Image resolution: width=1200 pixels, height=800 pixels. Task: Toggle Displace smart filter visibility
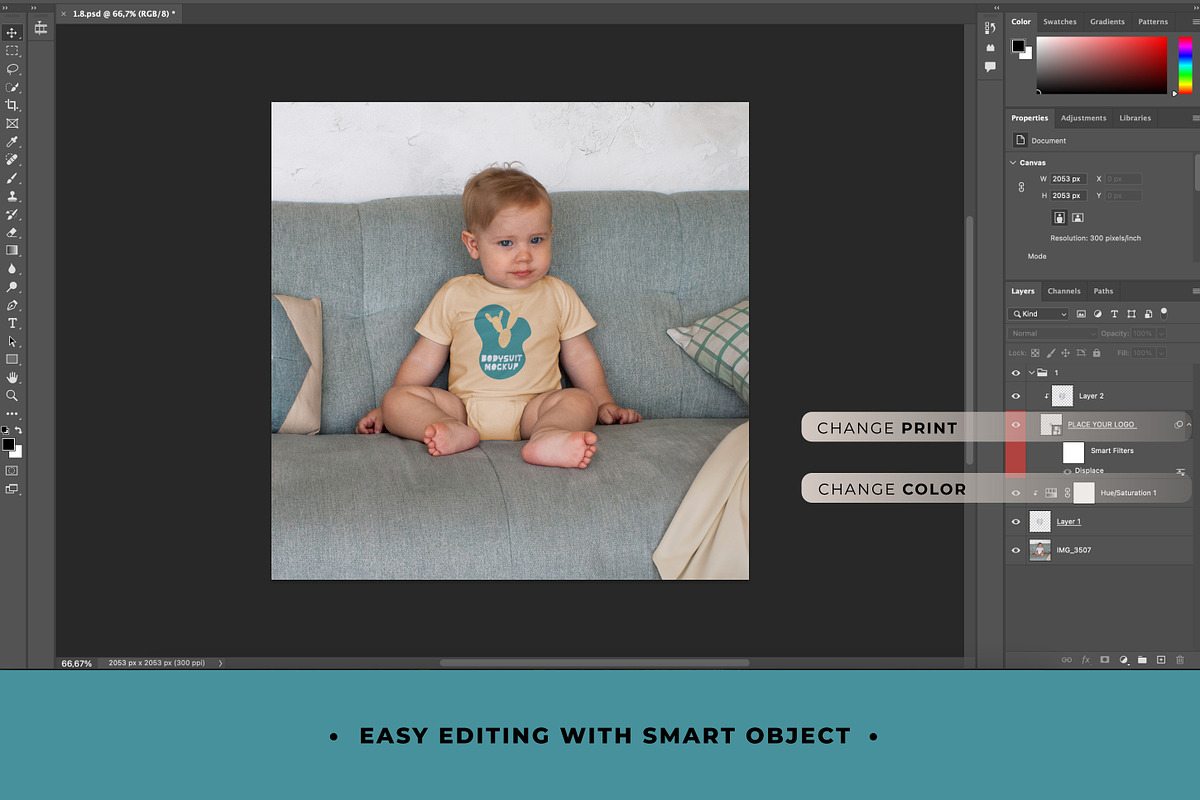[1067, 471]
